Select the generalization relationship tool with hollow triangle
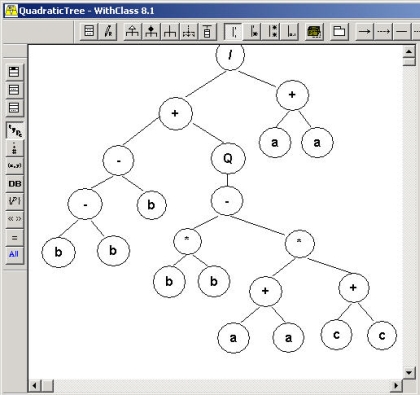This screenshot has width=420, height=395. (x=133, y=32)
